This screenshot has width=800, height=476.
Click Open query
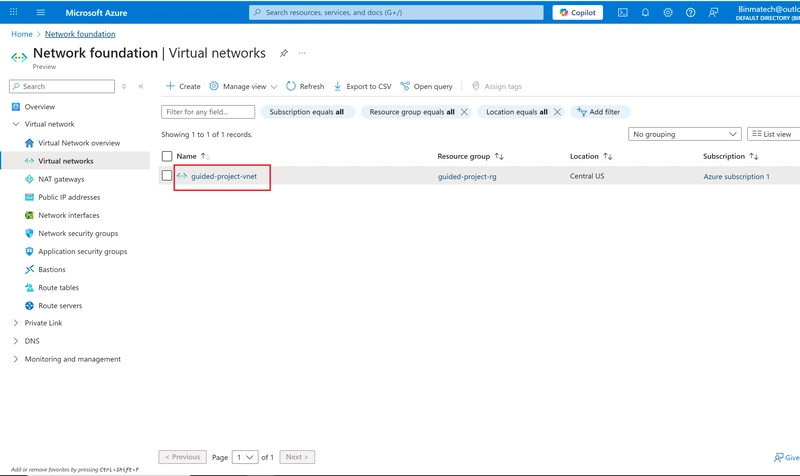click(427, 86)
